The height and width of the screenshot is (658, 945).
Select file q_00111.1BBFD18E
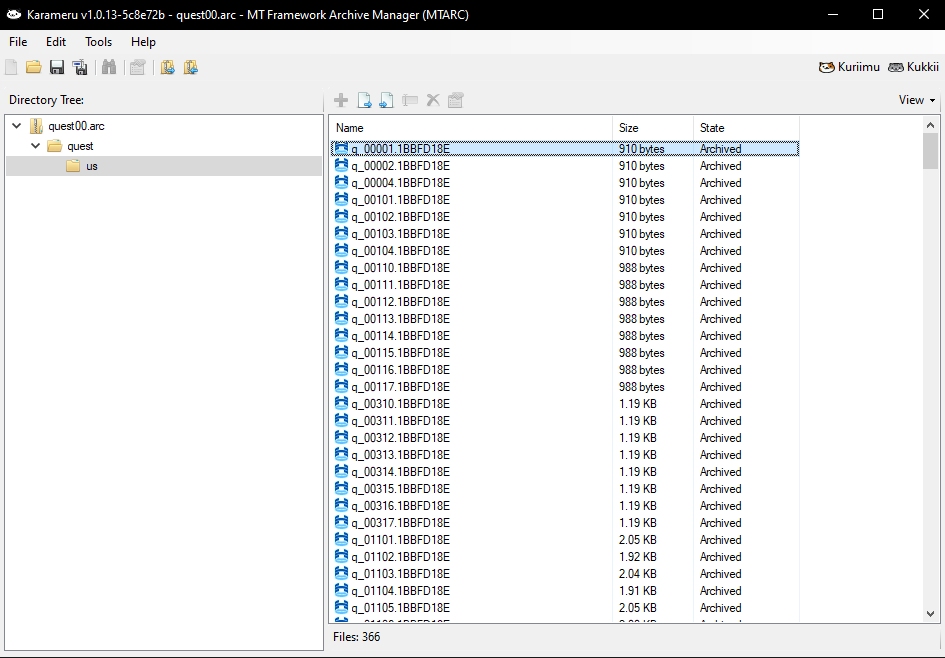click(565, 284)
